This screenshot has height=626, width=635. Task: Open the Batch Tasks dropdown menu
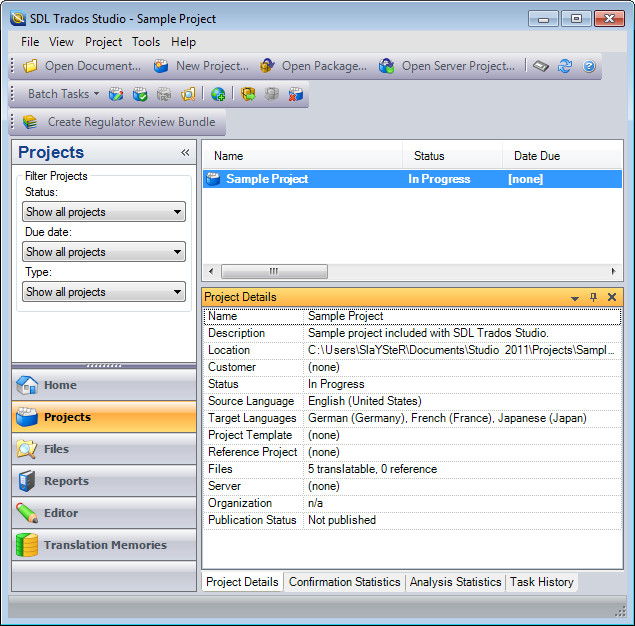[x=62, y=94]
